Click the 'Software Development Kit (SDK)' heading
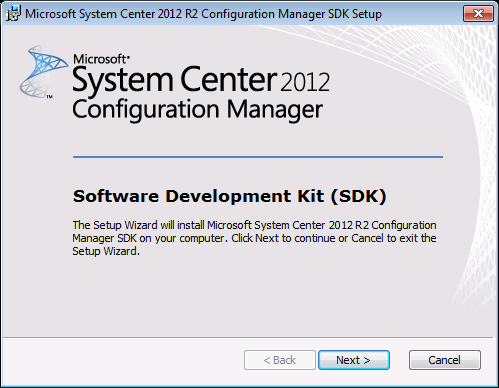 (x=229, y=196)
